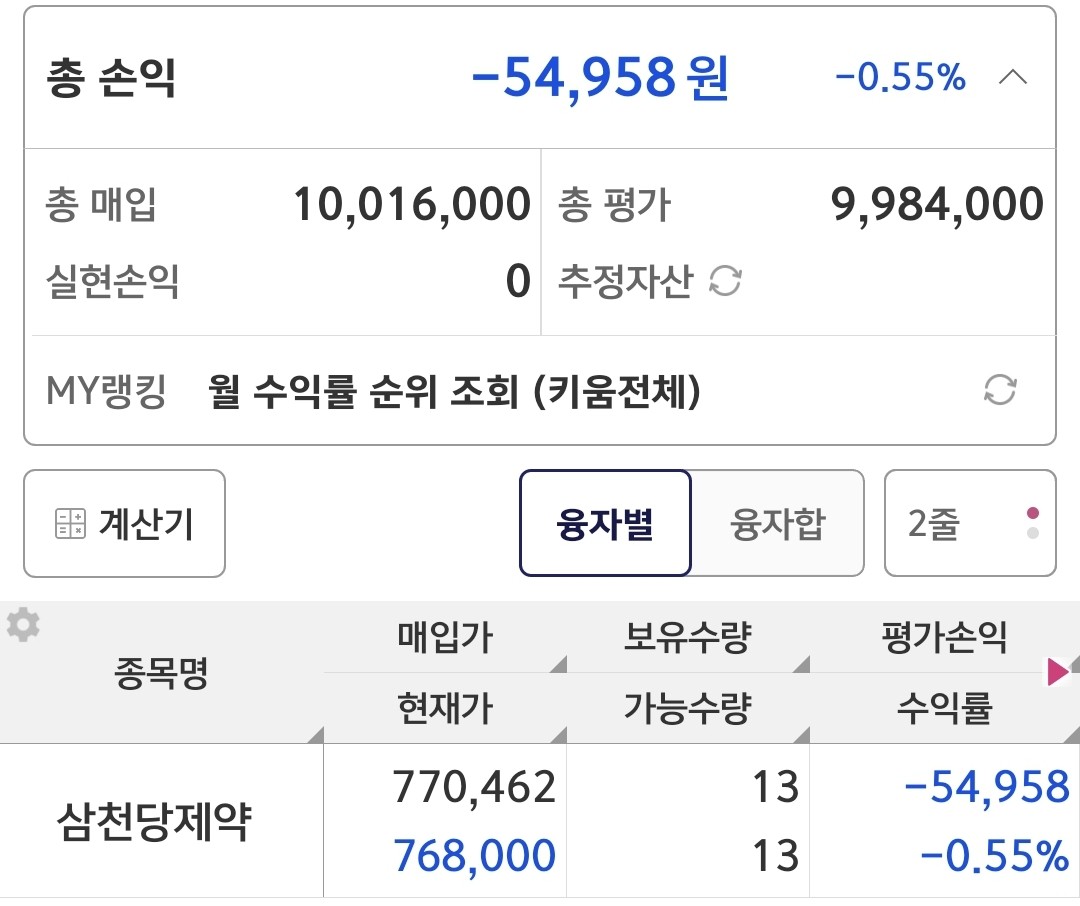Image resolution: width=1080 pixels, height=906 pixels.
Task: Tap the 가능수량 column header
Action: point(687,709)
